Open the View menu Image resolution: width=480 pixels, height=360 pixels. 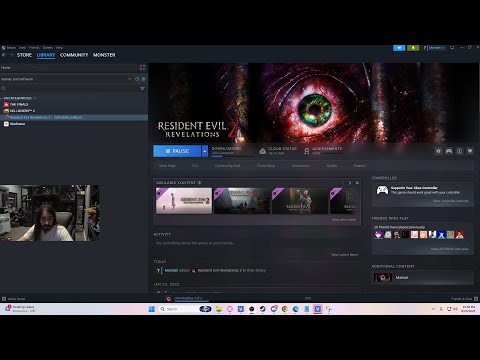22,48
